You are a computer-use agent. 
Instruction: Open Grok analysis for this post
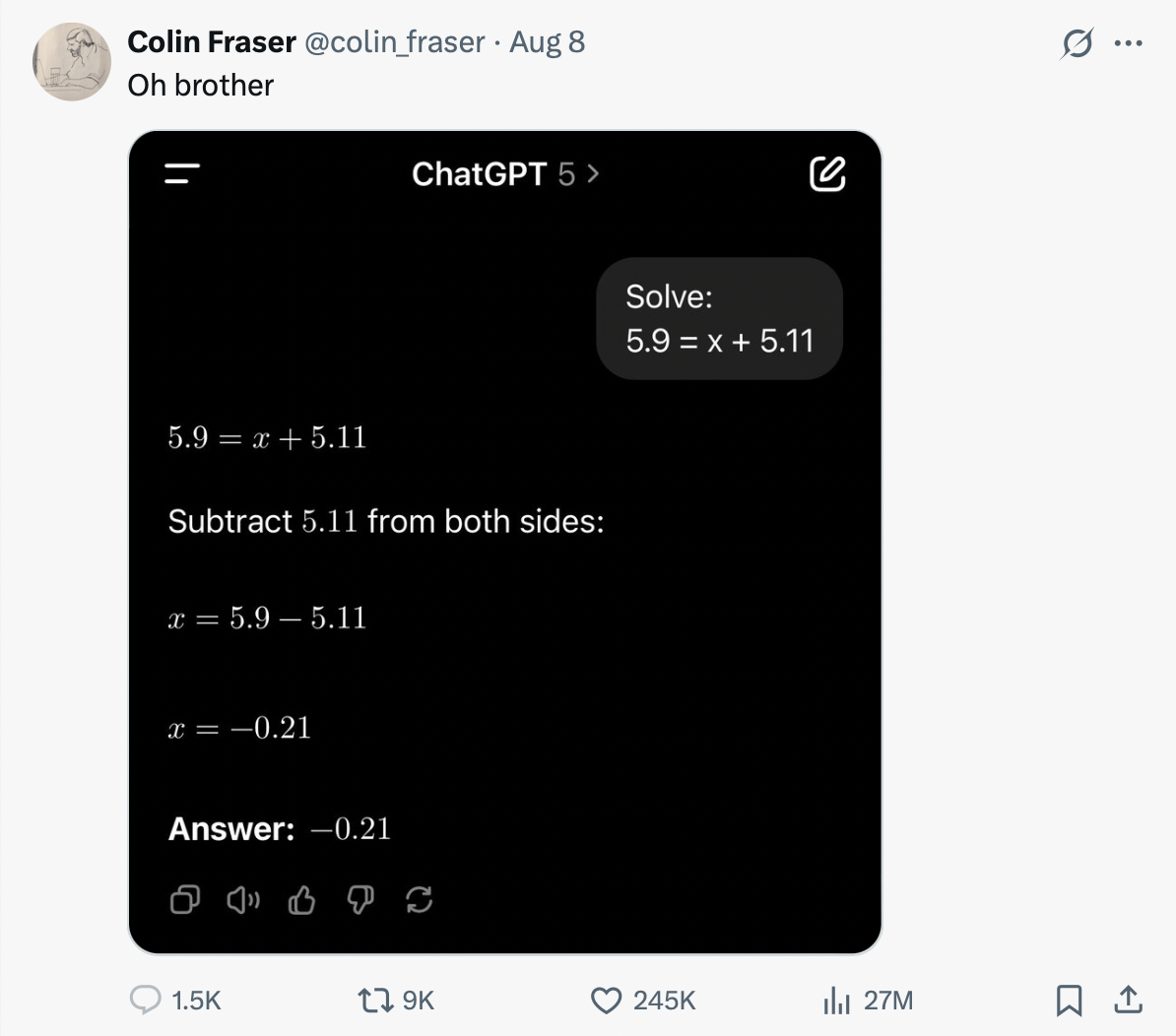point(1076,43)
